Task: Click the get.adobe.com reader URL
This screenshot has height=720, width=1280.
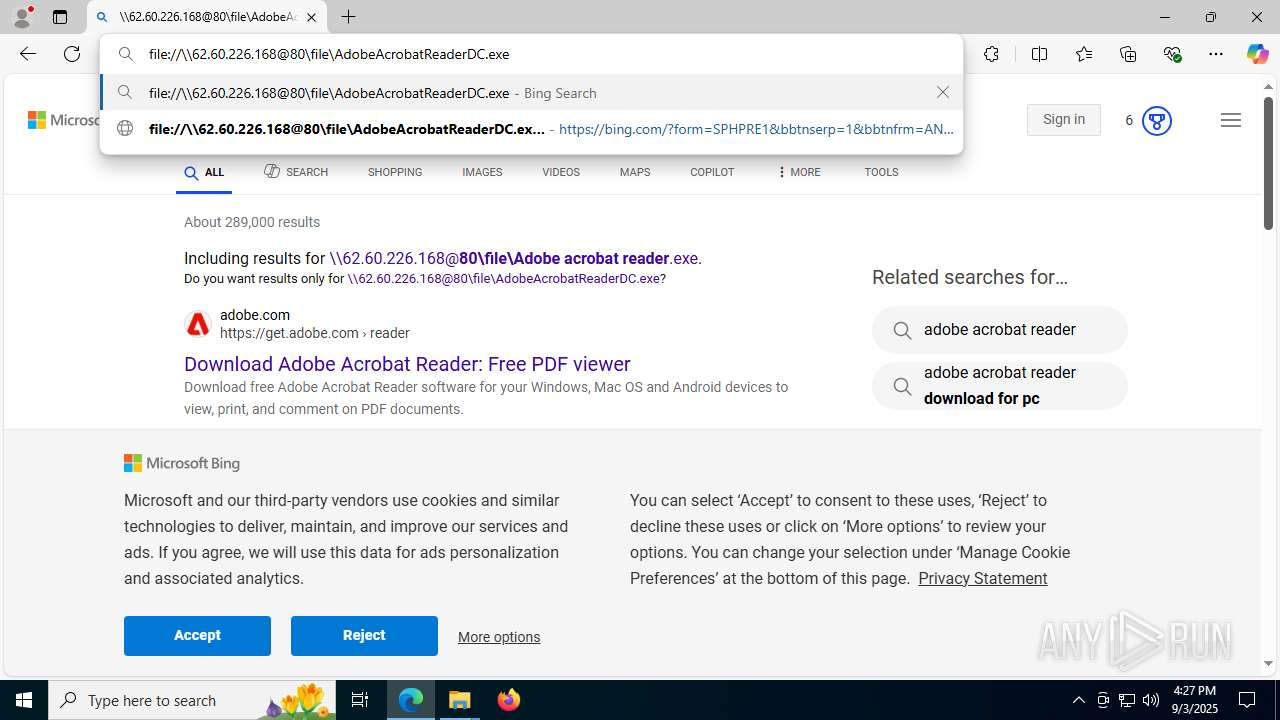Action: [x=315, y=333]
